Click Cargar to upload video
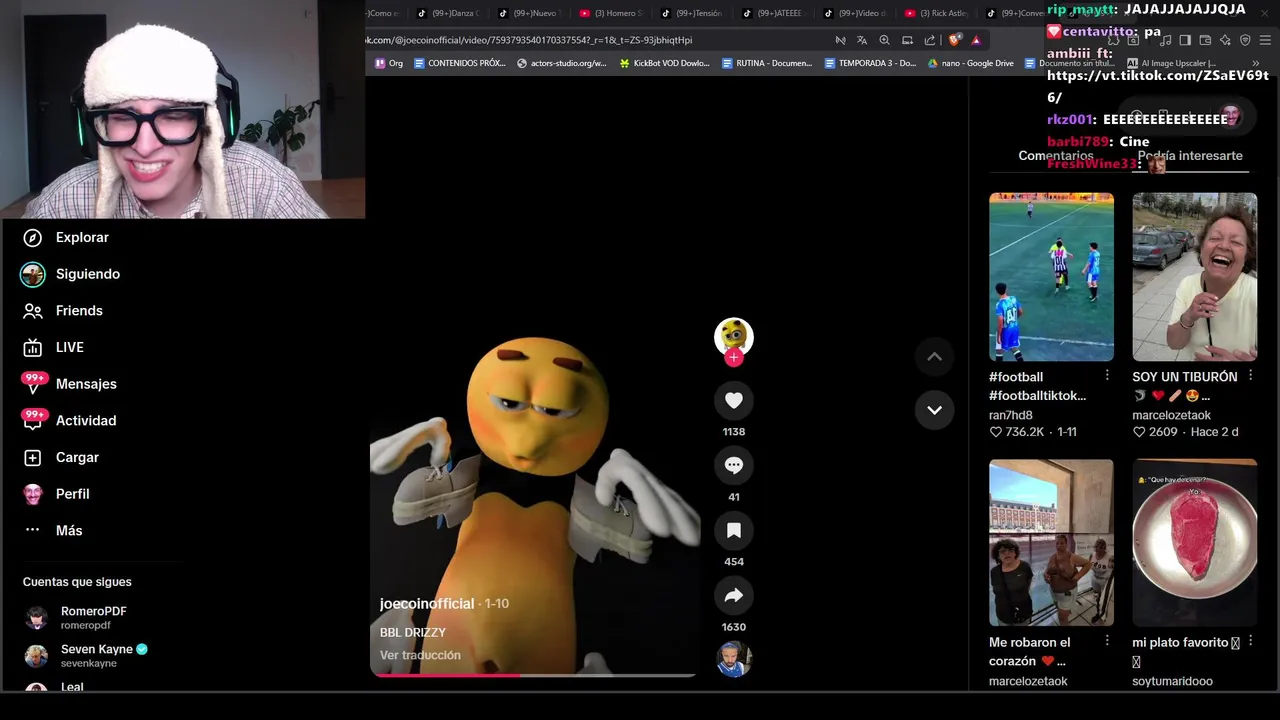Viewport: 1280px width, 720px height. (61, 457)
